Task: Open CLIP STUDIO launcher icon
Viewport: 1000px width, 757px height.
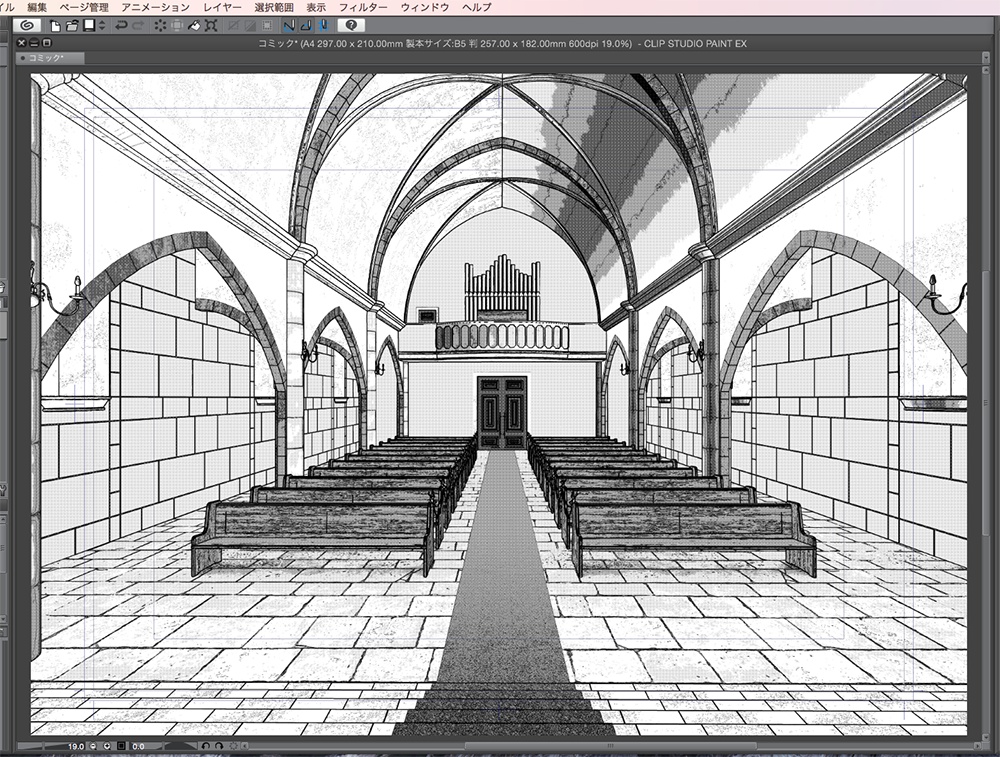Action: pyautogui.click(x=26, y=26)
